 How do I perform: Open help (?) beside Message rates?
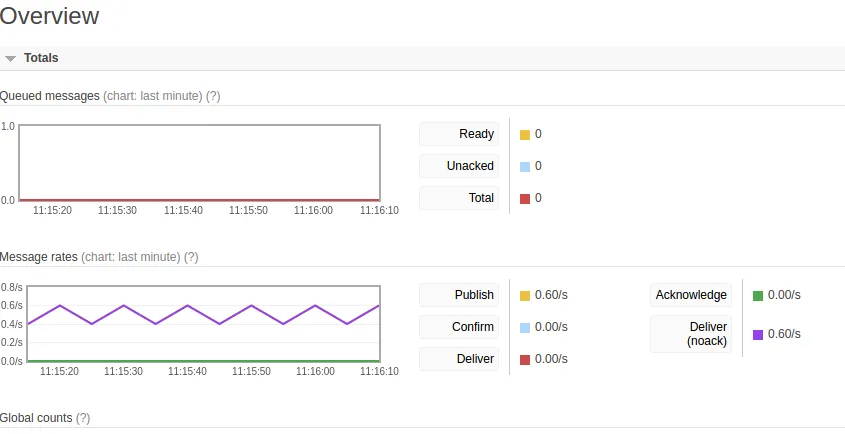tap(191, 257)
